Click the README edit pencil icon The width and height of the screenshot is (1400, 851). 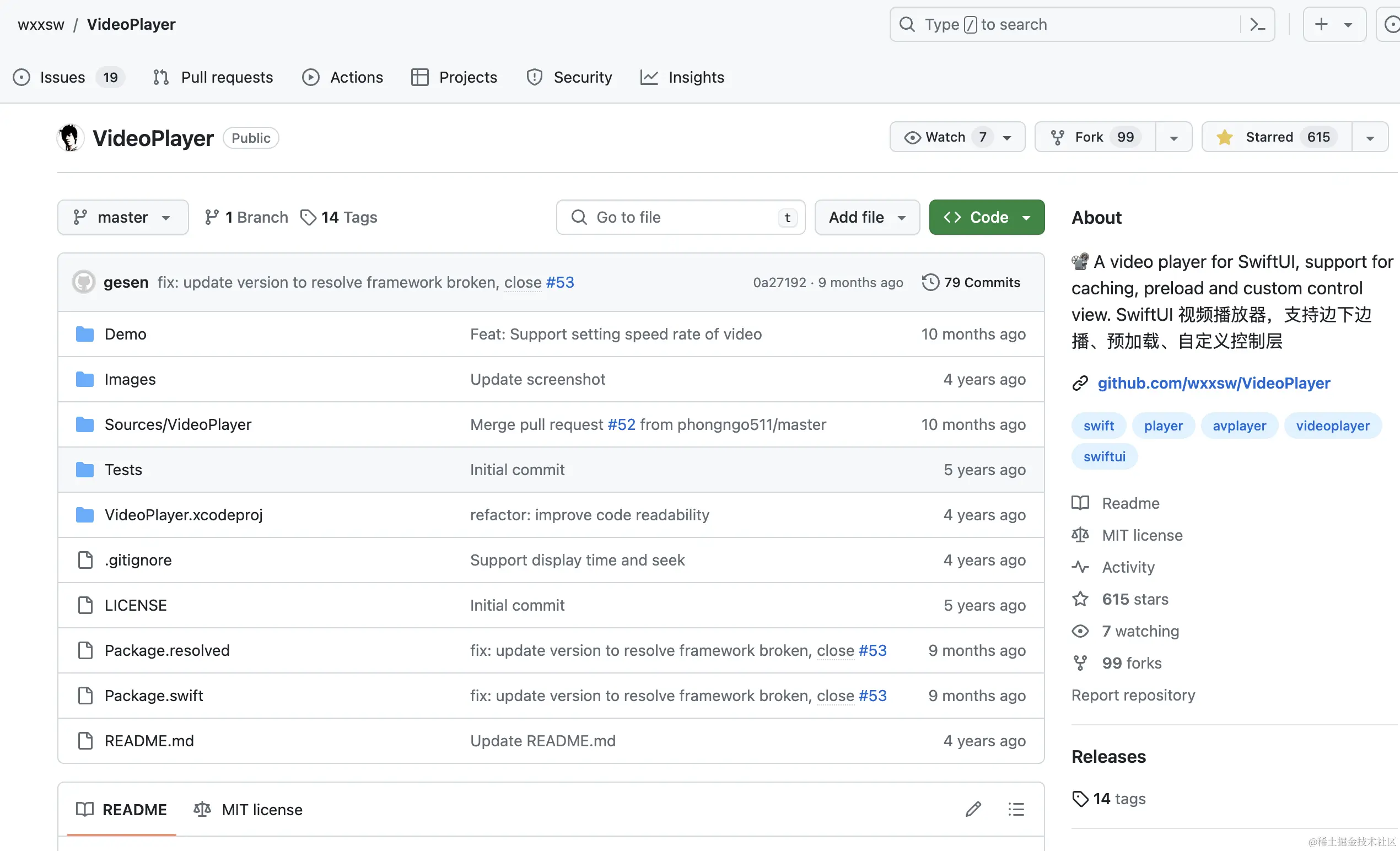coord(973,809)
